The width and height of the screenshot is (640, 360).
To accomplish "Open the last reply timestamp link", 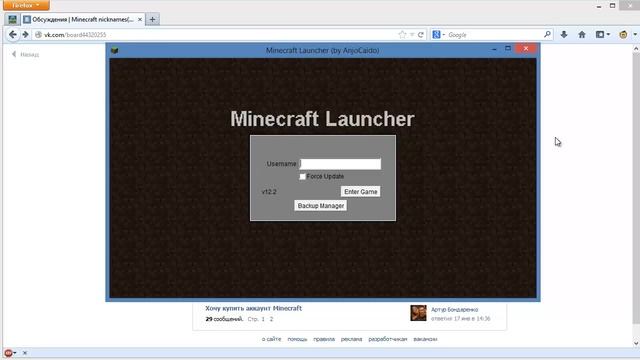I will (460, 318).
